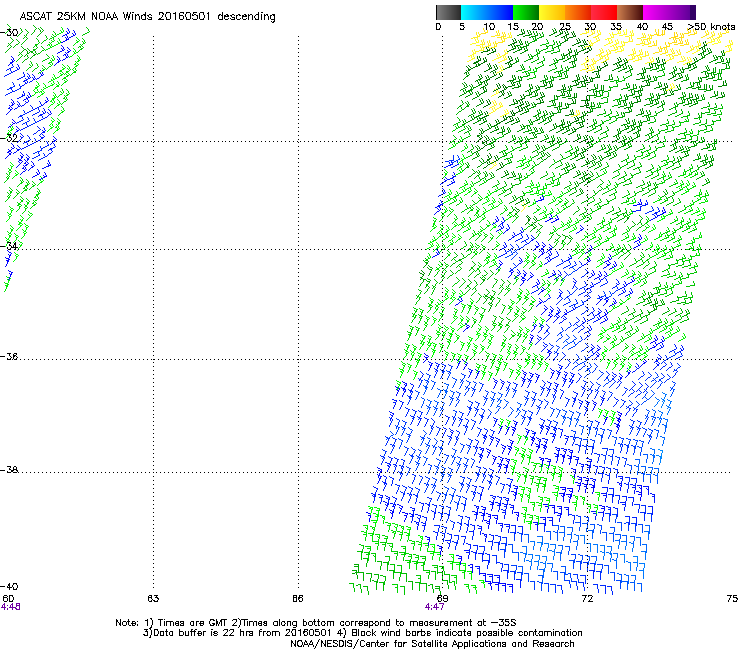Click the gray 0-5 knots legend segment
740x650 pixels.
coord(449,12)
